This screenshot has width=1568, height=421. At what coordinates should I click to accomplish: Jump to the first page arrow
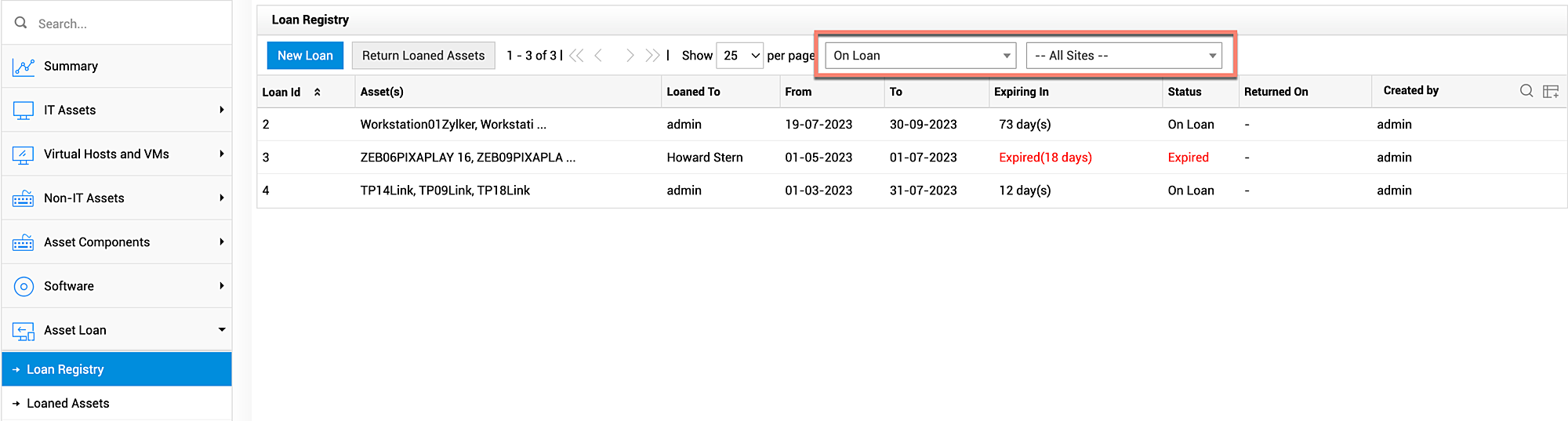[576, 56]
